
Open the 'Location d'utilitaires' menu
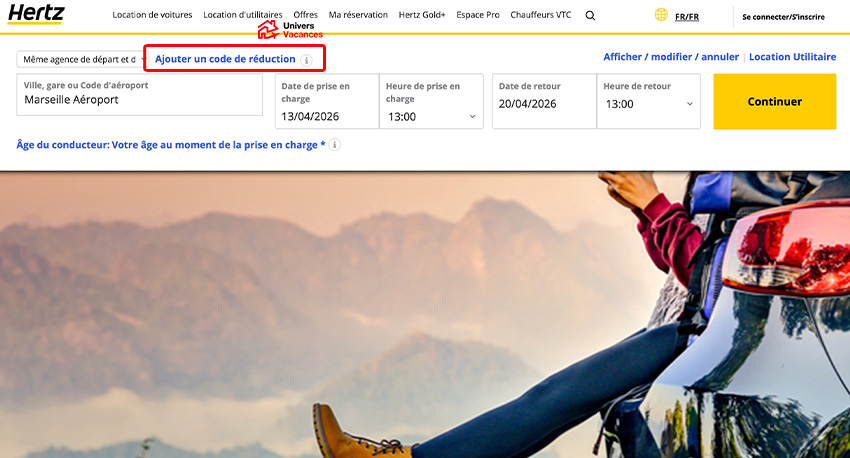pyautogui.click(x=242, y=15)
